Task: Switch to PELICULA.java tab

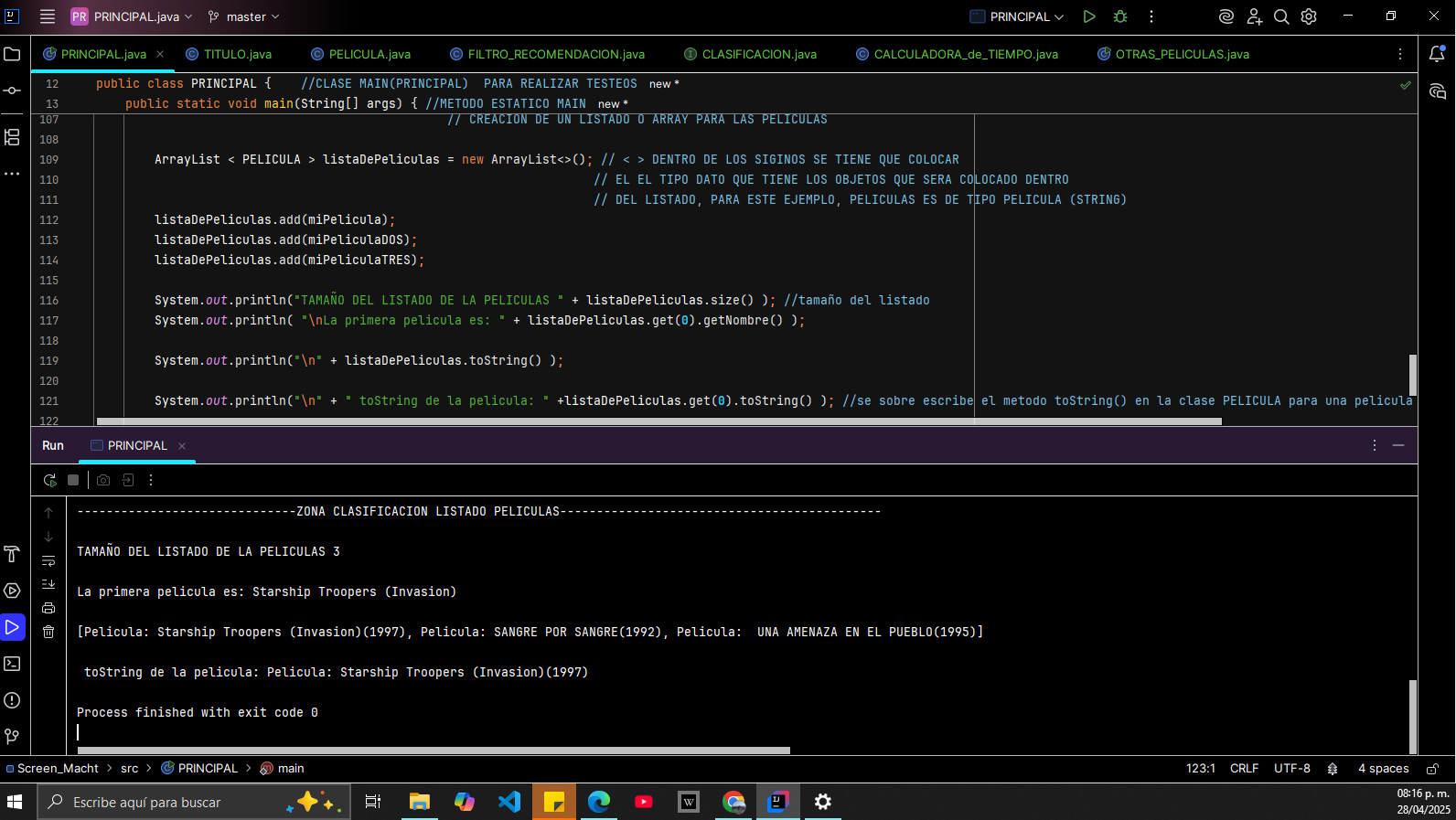Action: [x=360, y=54]
